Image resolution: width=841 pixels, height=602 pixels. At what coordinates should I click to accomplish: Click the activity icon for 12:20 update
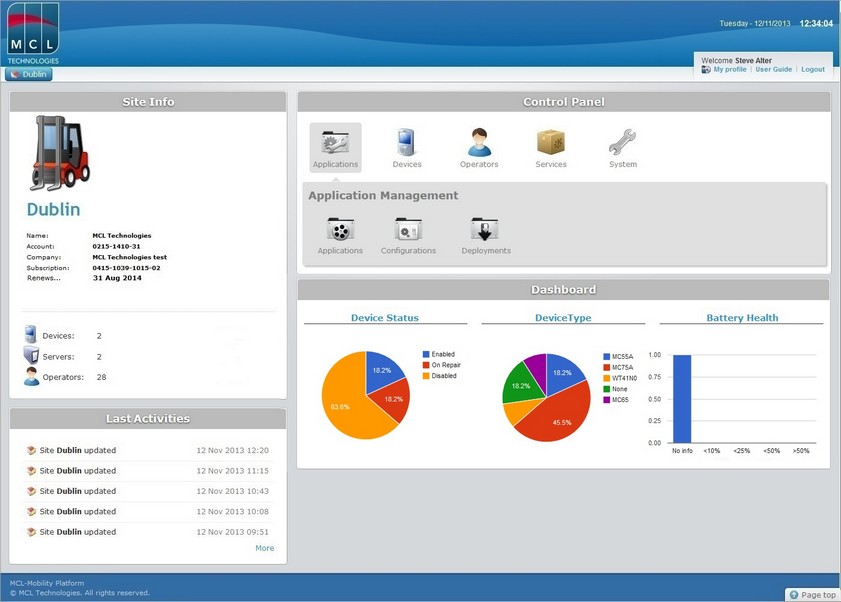pos(31,450)
